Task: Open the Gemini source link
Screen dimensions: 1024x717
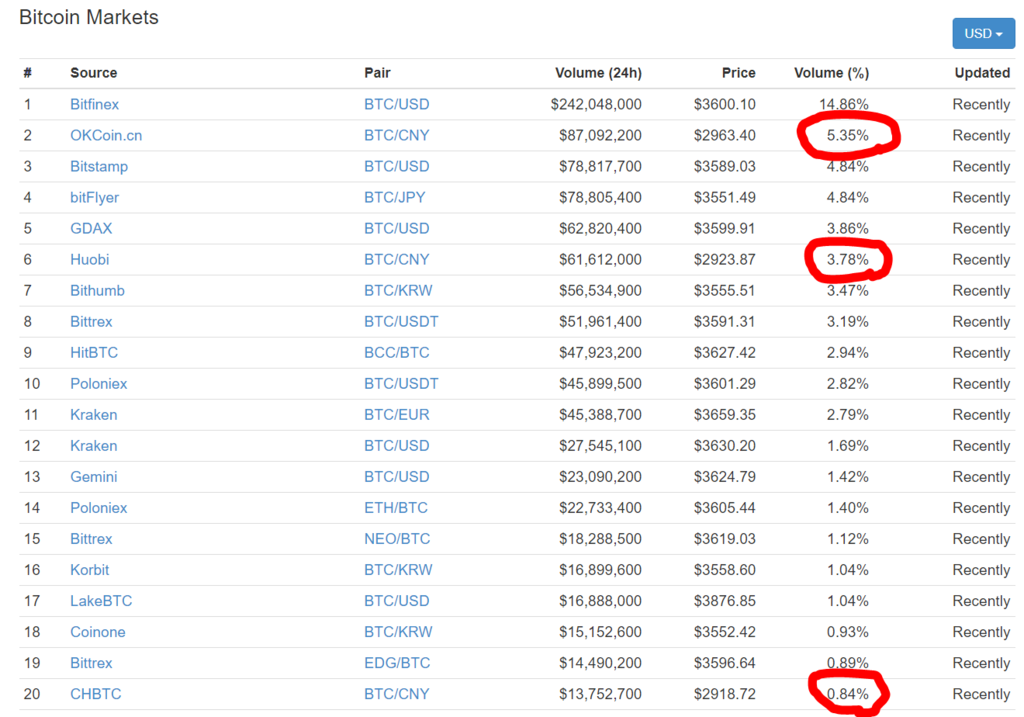Action: click(x=93, y=477)
